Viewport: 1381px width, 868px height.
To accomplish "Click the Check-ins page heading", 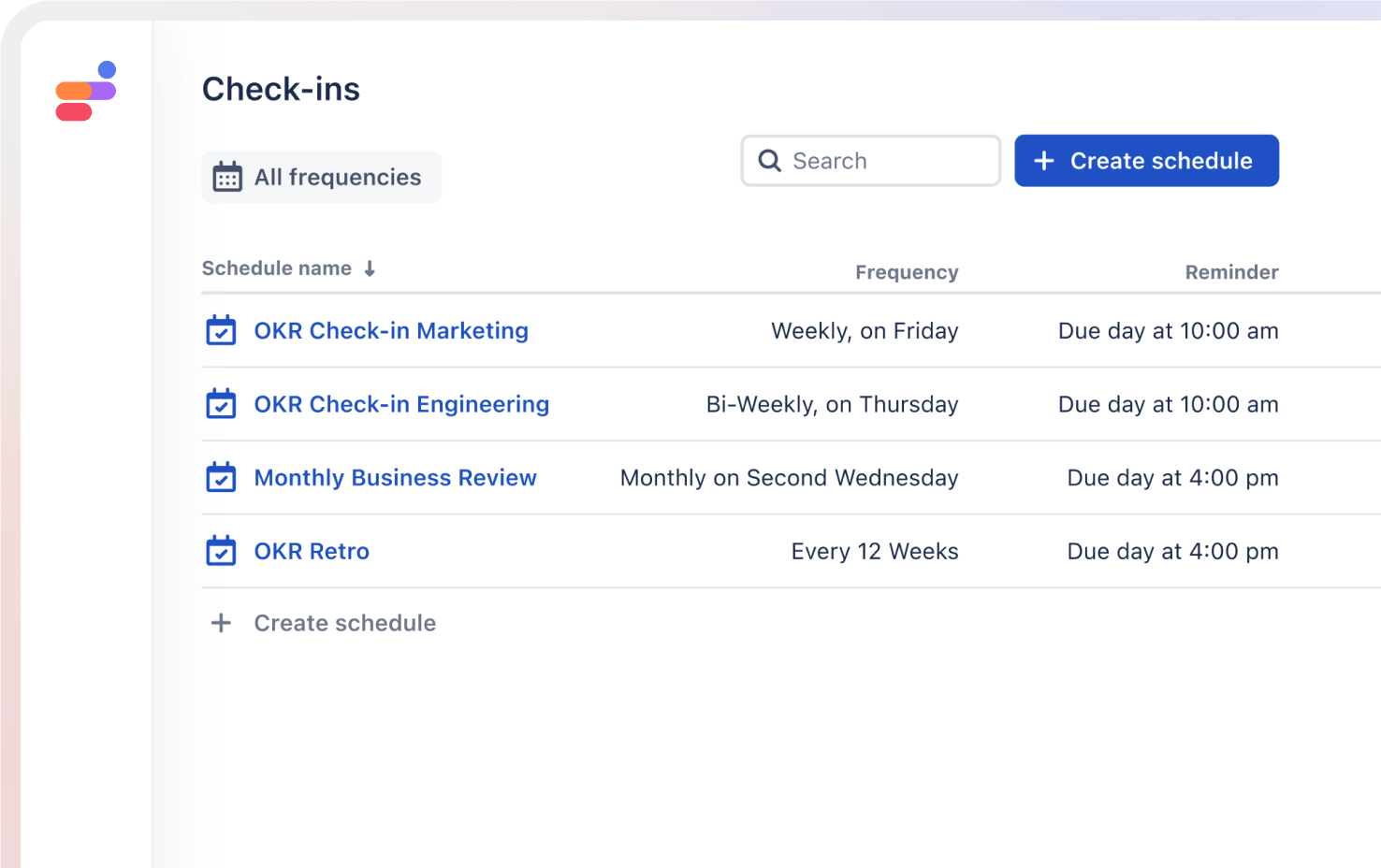I will 281,89.
